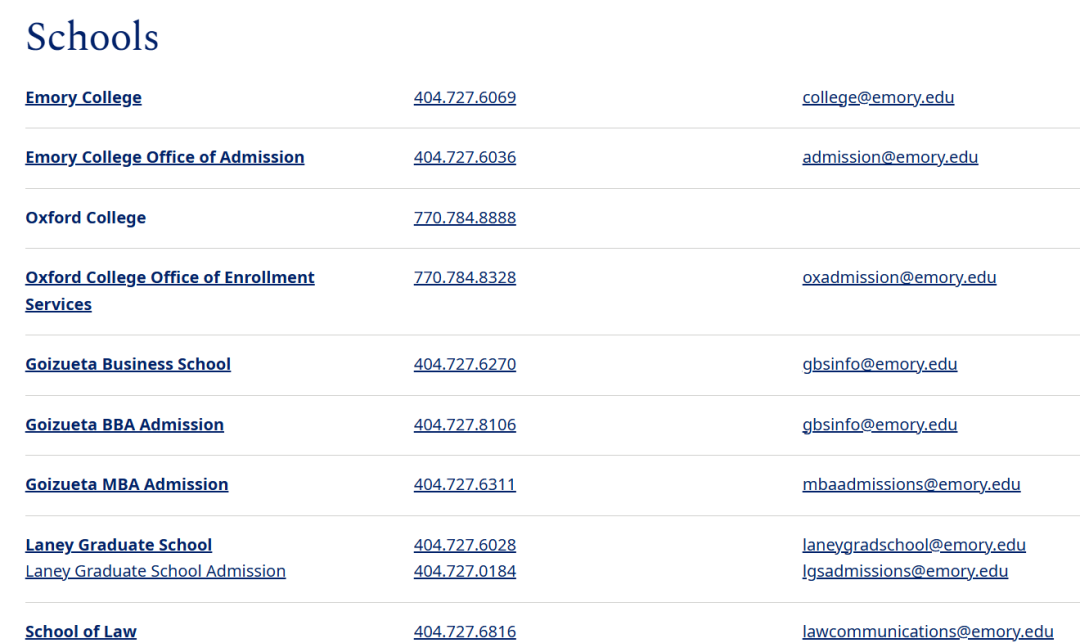Open Laney Graduate School link
1080x643 pixels.
(x=118, y=545)
